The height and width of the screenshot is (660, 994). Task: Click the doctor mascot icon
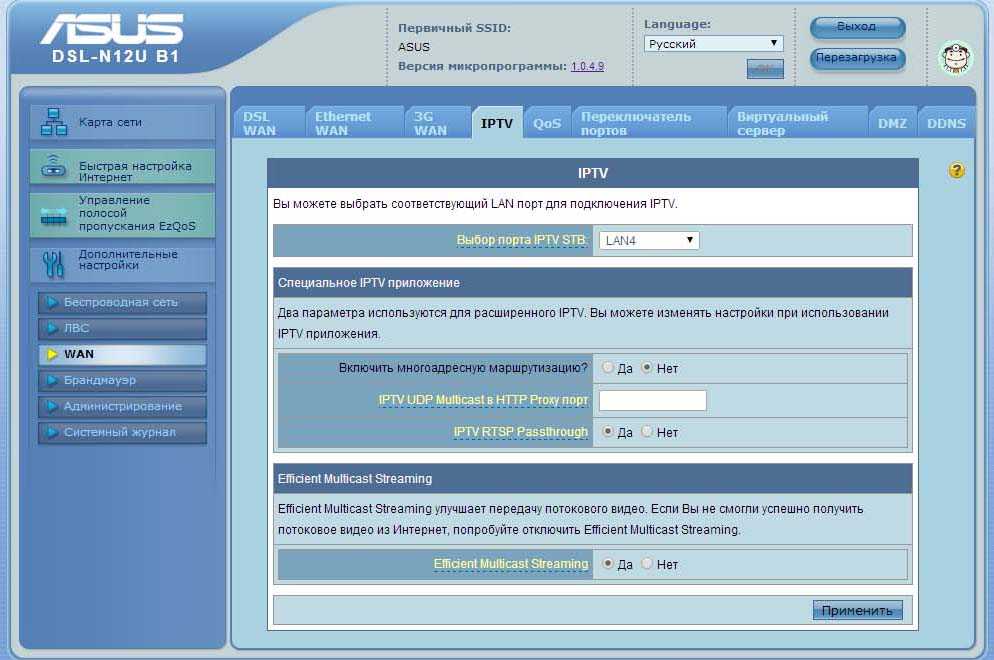pyautogui.click(x=954, y=58)
